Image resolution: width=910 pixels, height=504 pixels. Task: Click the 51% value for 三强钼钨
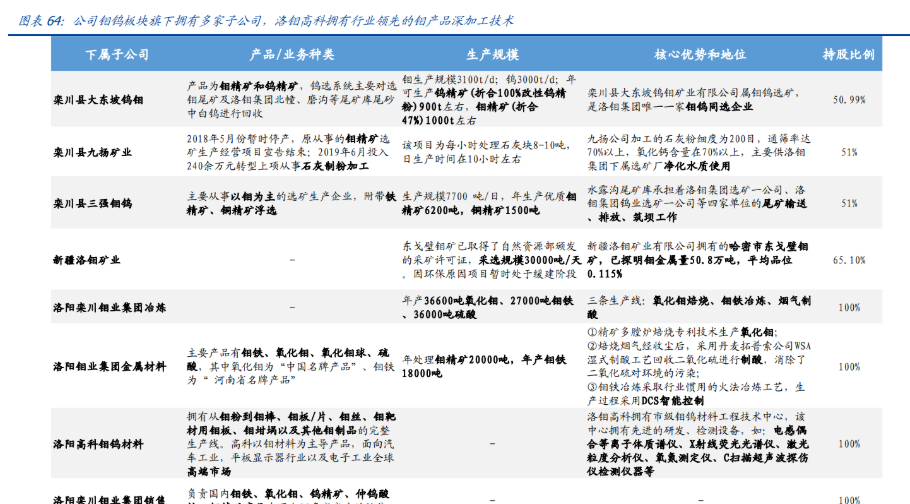(x=849, y=204)
